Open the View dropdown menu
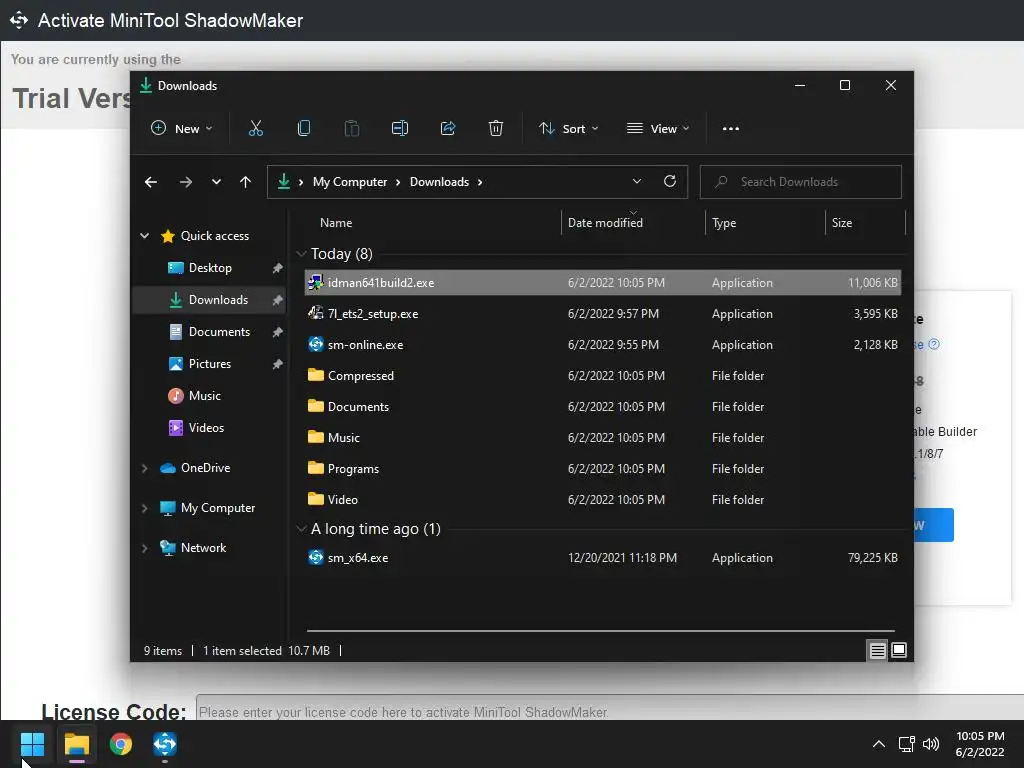This screenshot has width=1024, height=768. (658, 129)
